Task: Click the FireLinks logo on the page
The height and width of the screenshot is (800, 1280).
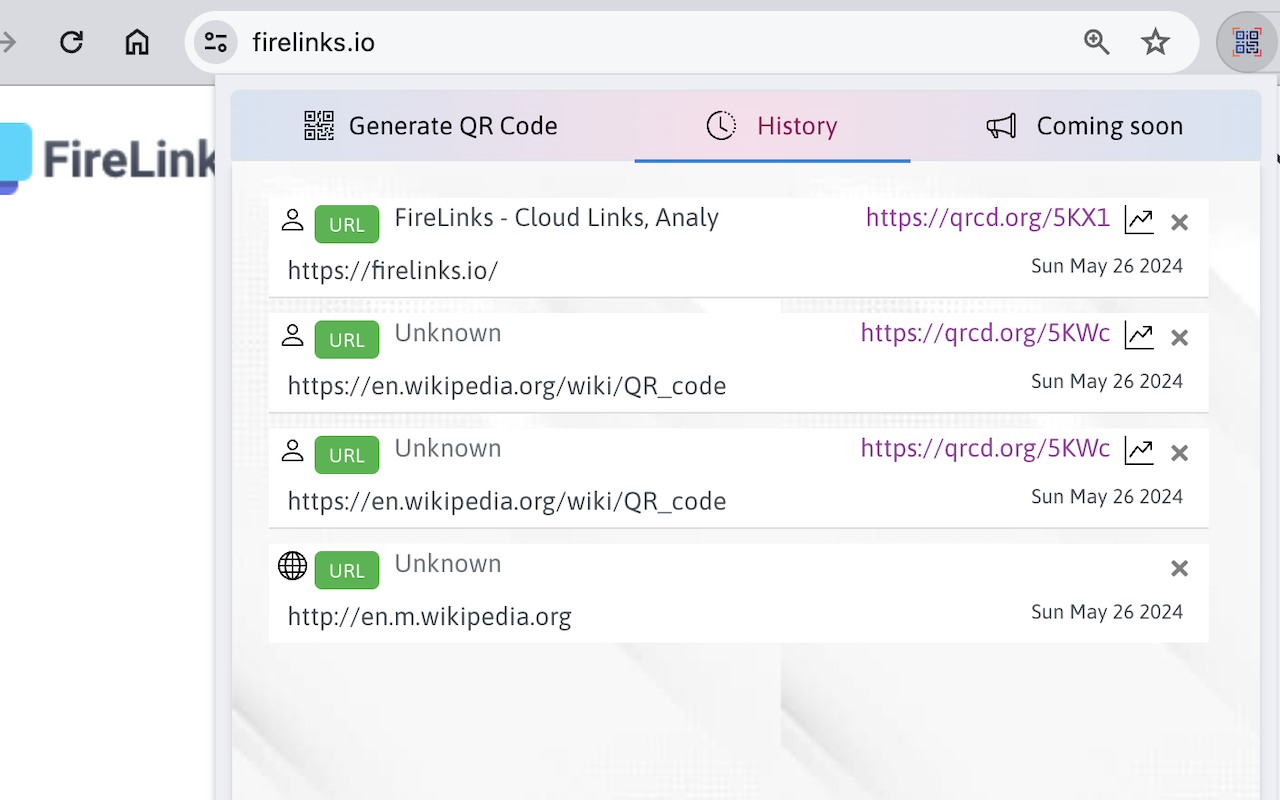Action: click(110, 158)
